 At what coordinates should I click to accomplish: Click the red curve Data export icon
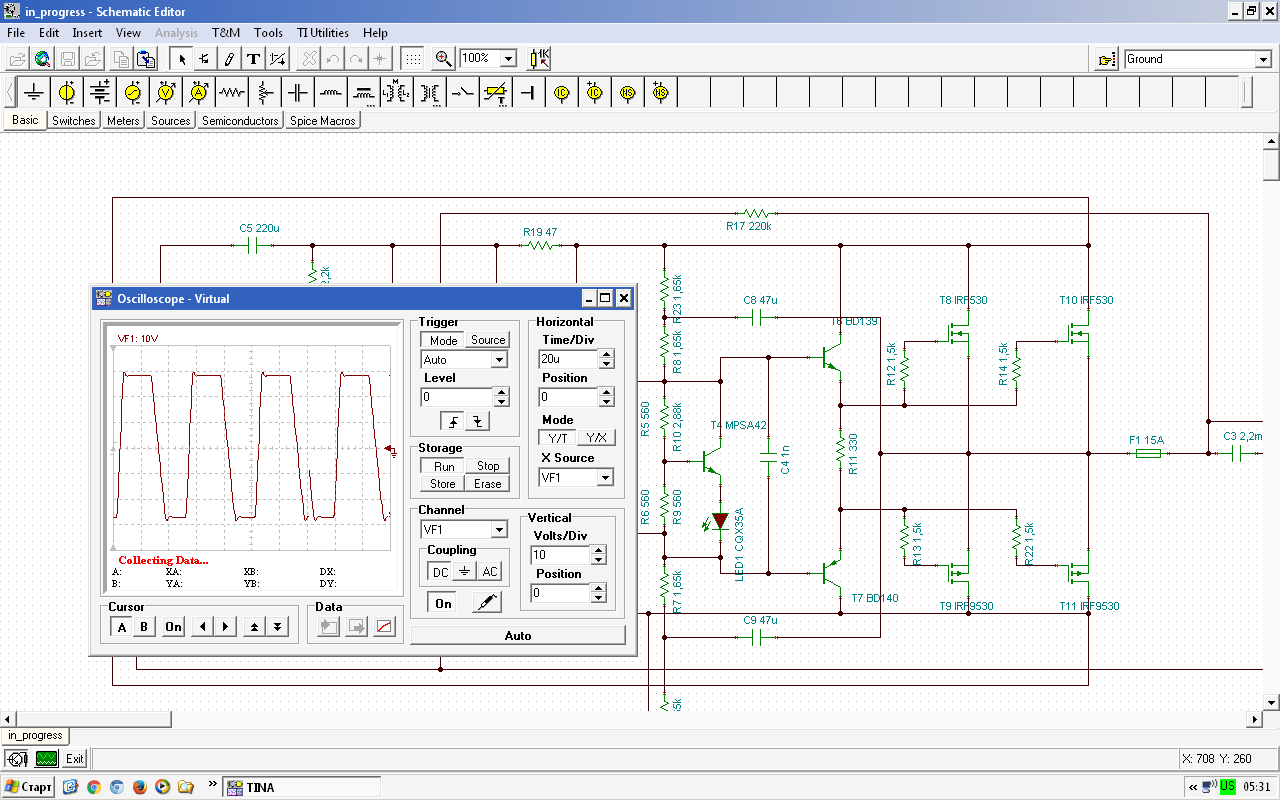385,627
